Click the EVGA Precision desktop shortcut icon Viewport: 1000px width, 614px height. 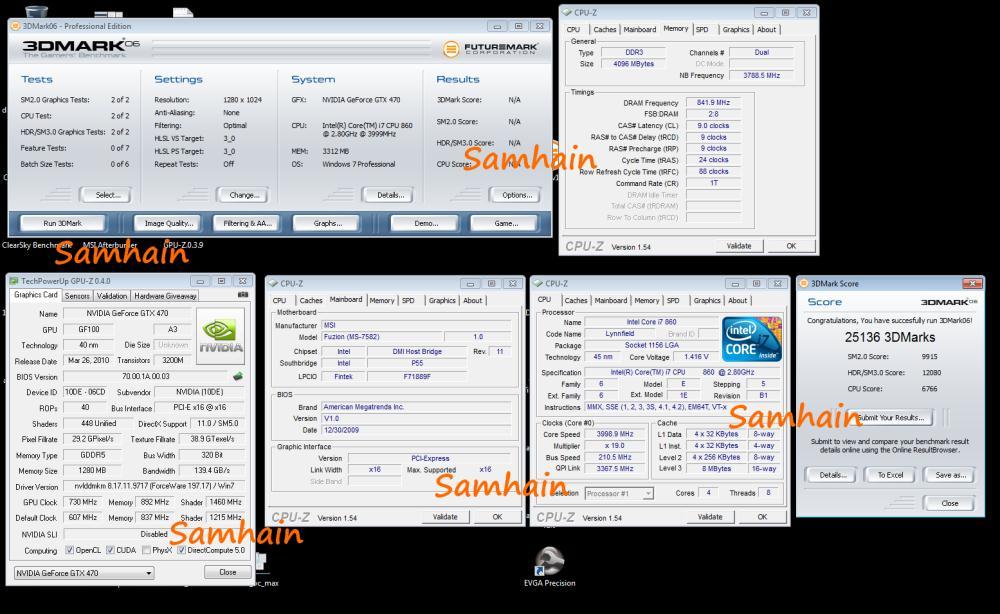(549, 561)
